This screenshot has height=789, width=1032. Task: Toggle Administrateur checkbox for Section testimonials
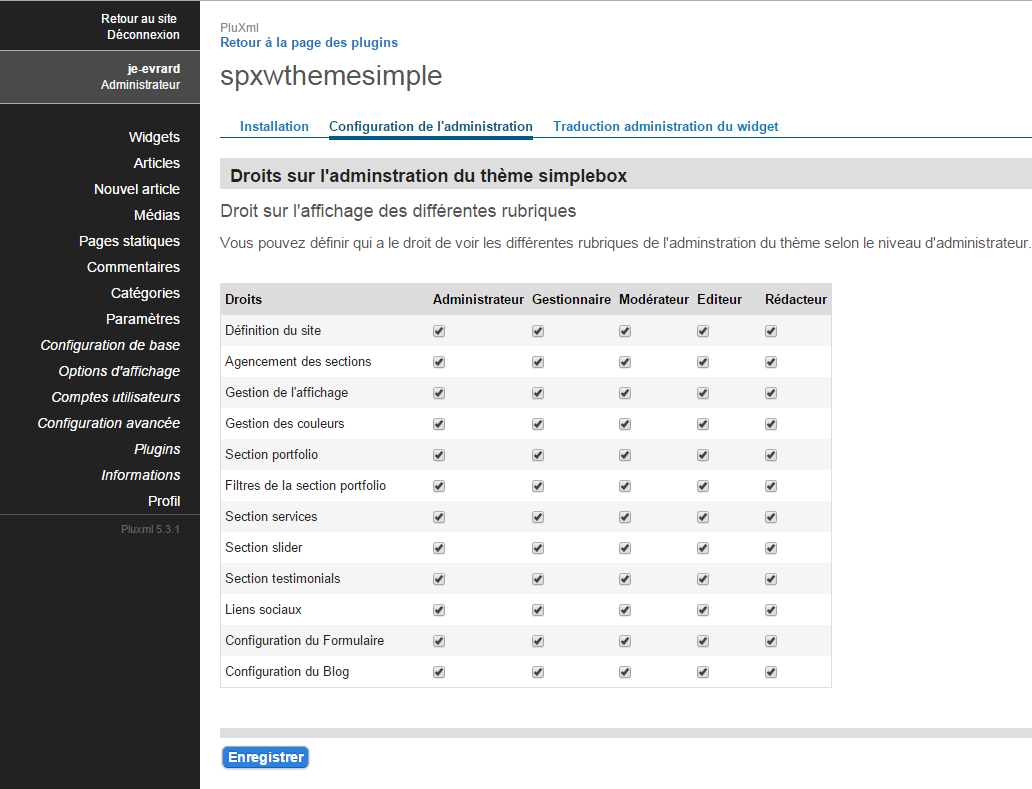pos(439,579)
